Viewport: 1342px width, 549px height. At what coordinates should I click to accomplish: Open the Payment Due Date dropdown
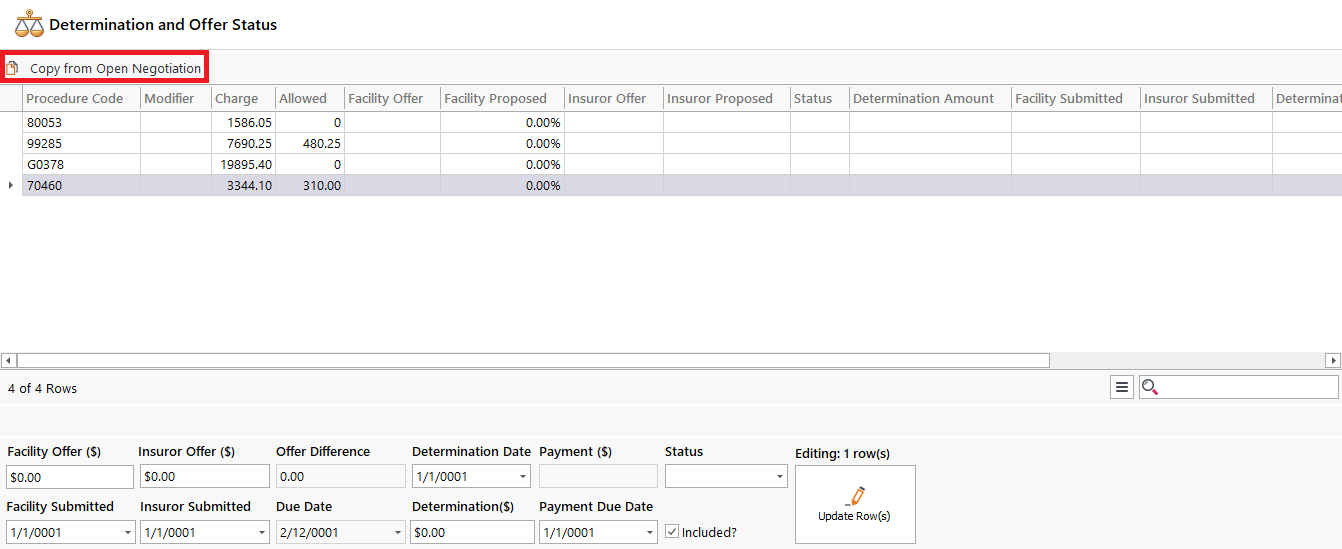tap(649, 533)
